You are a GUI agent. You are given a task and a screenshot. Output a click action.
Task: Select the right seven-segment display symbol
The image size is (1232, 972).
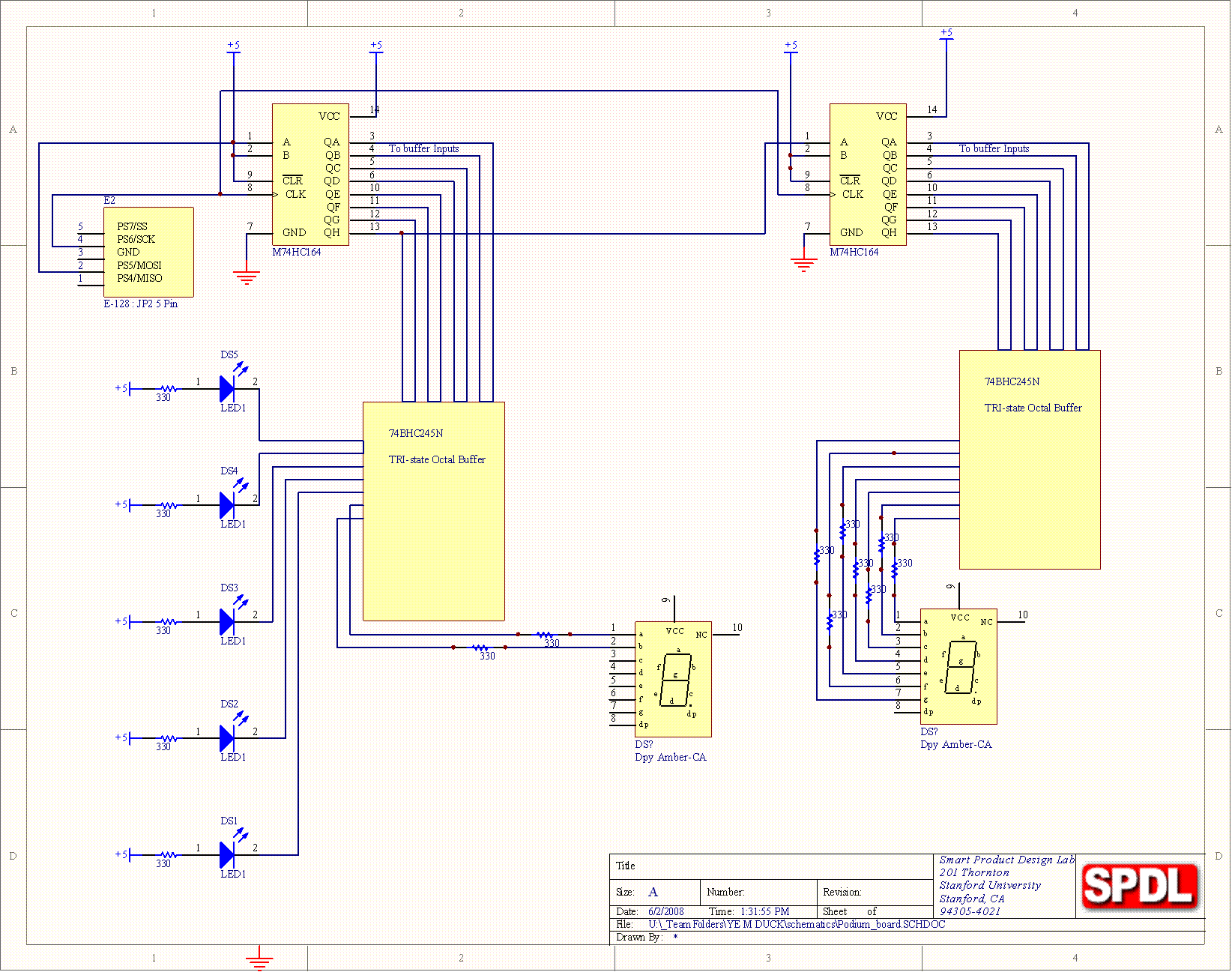coord(958,666)
